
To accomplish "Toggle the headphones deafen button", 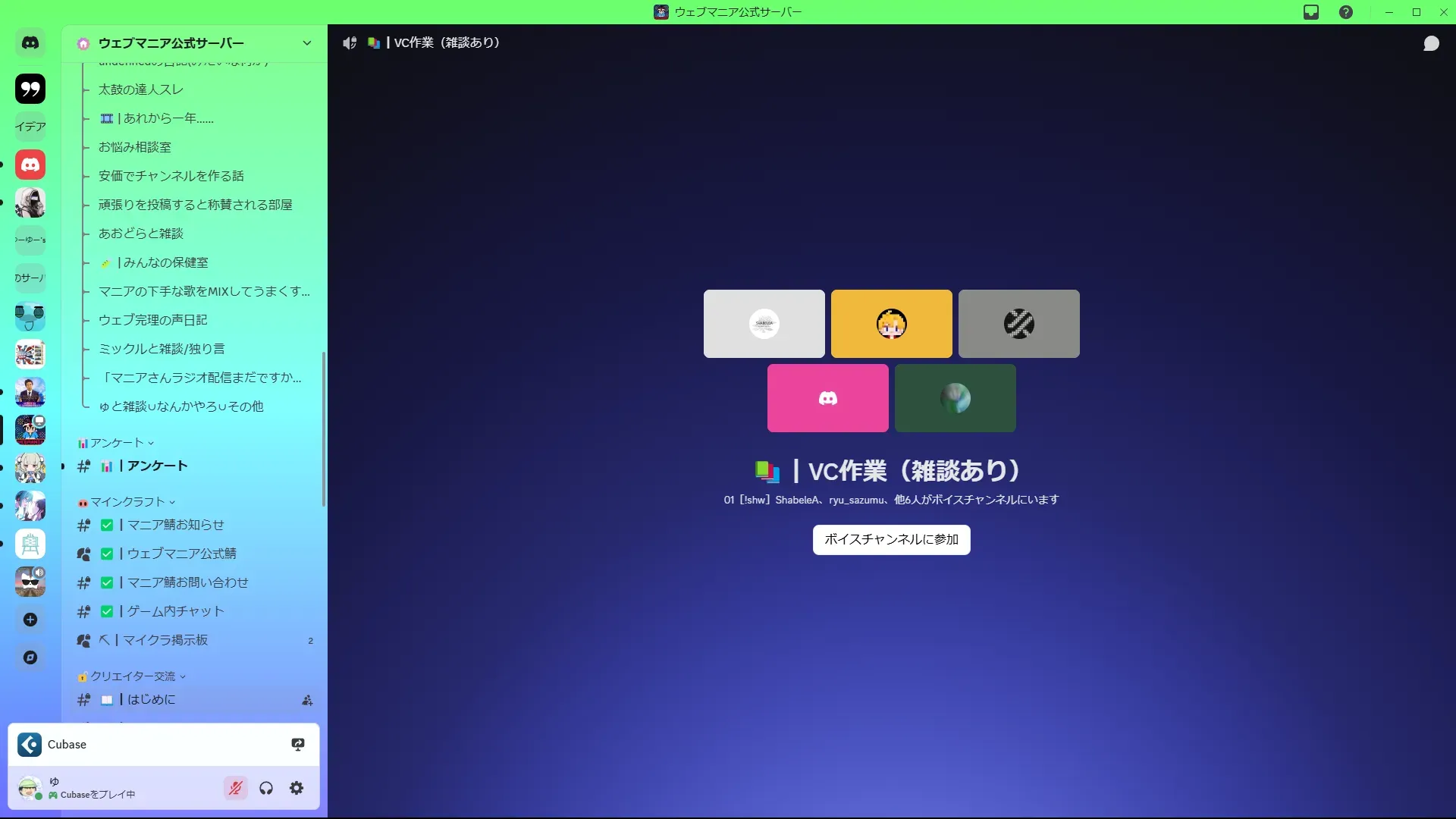I will (266, 788).
